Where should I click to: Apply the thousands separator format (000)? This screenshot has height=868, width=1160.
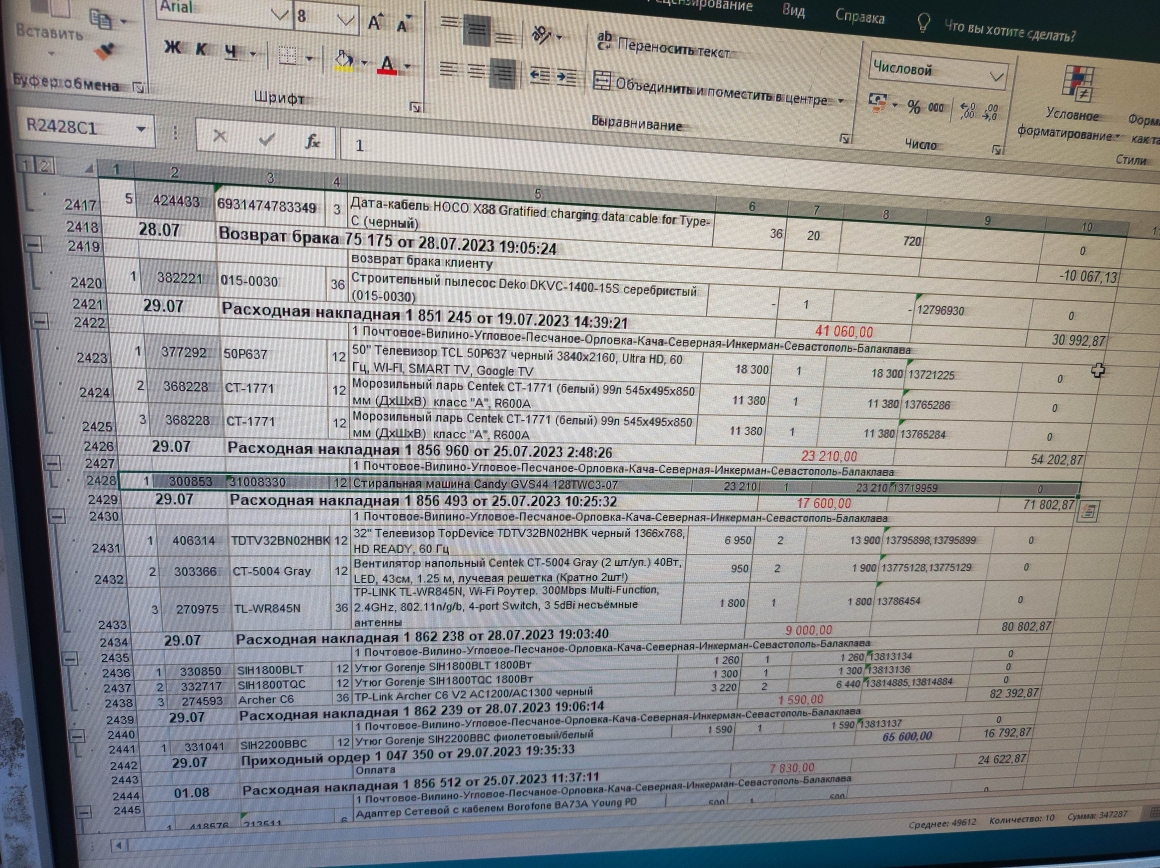coord(936,108)
